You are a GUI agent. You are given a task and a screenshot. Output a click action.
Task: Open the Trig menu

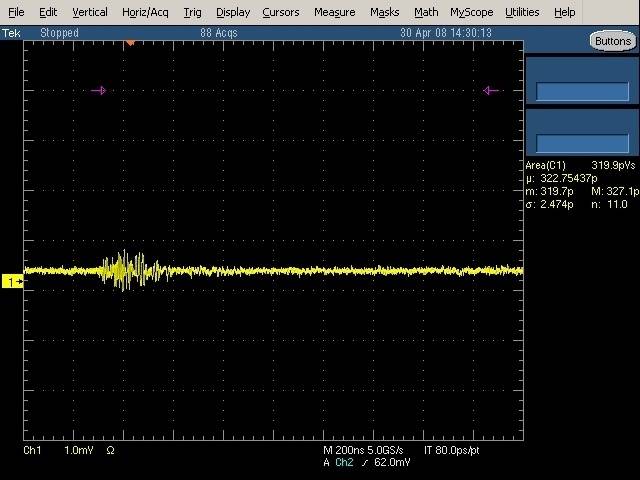click(x=192, y=12)
